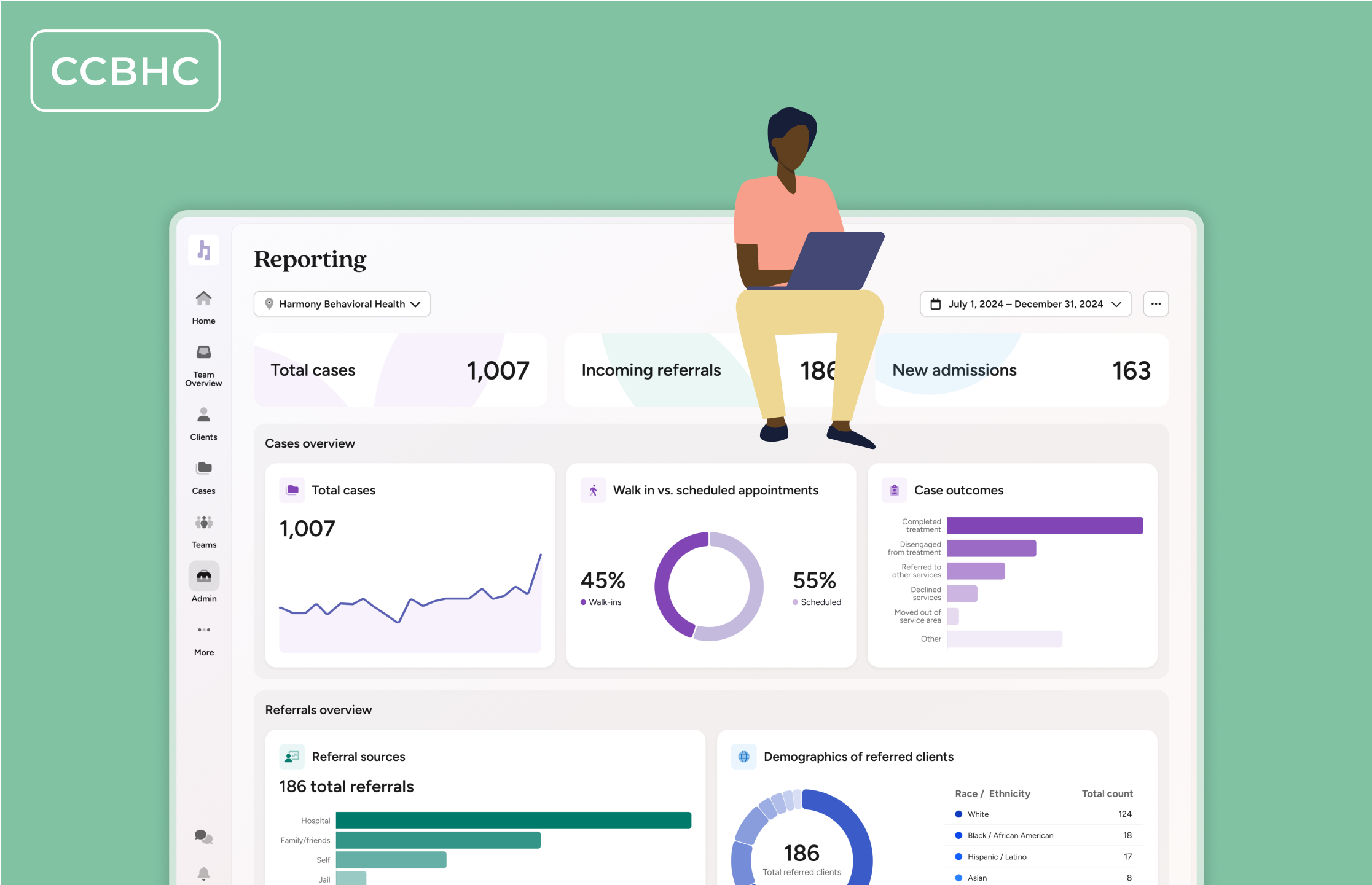Open the Home sidebar item
The height and width of the screenshot is (885, 1372).
203,308
